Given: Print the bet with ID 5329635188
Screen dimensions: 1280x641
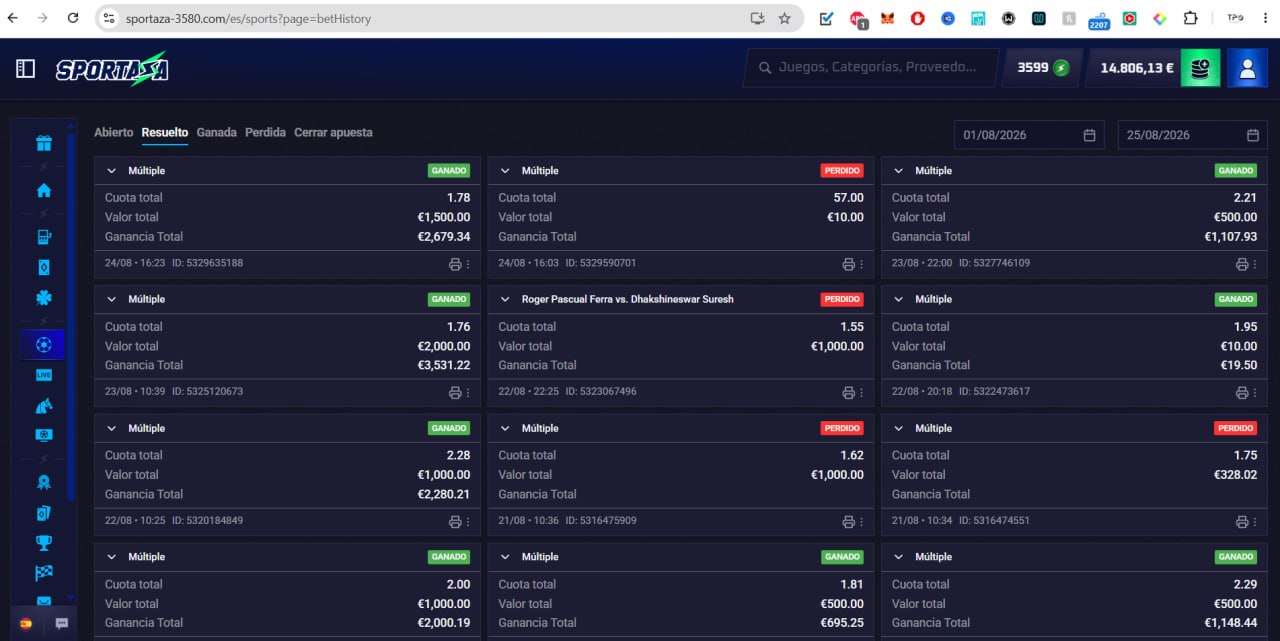Looking at the screenshot, I should tap(455, 264).
